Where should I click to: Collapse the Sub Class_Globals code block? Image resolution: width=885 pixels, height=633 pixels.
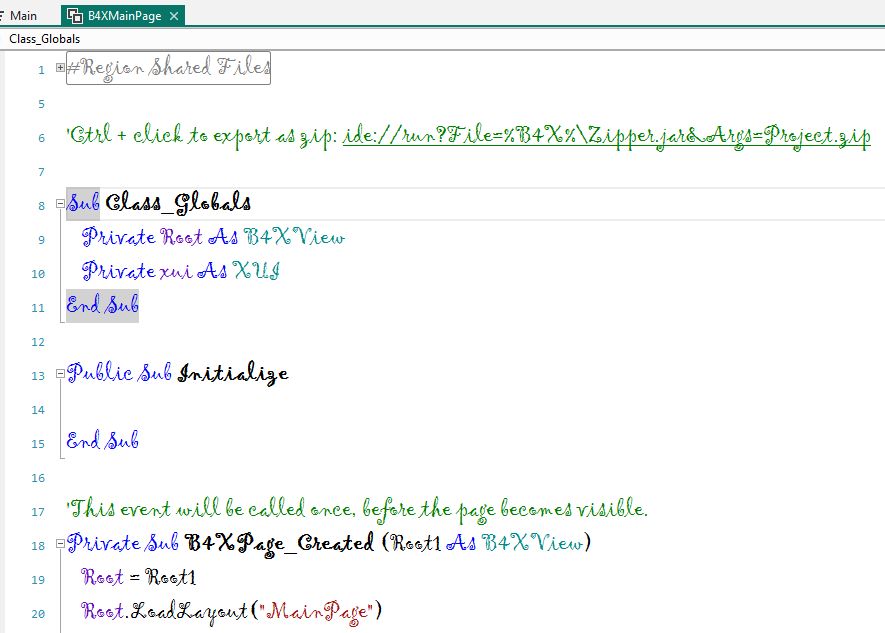(58, 202)
